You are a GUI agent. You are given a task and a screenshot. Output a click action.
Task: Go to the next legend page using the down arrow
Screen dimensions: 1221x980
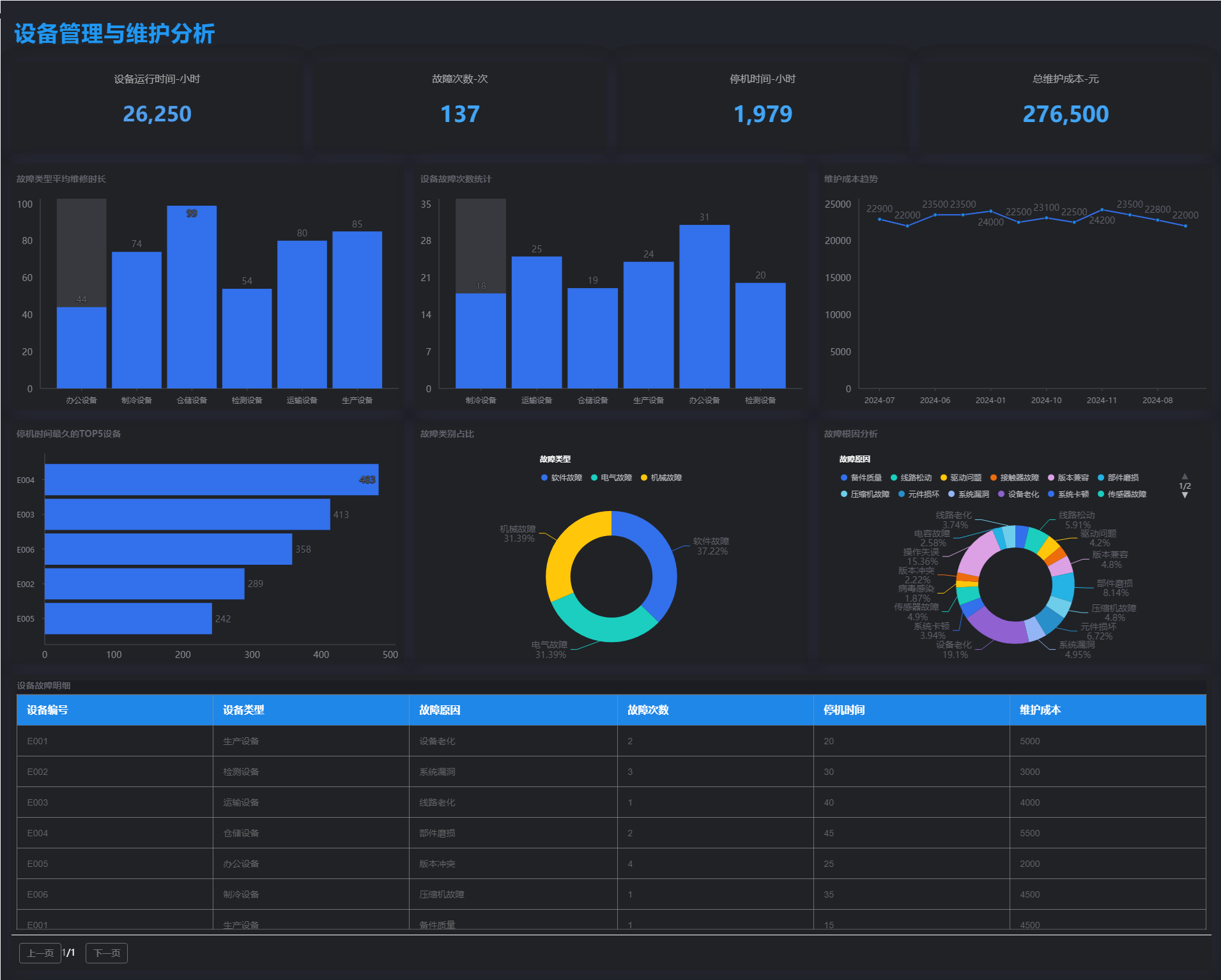[1185, 495]
